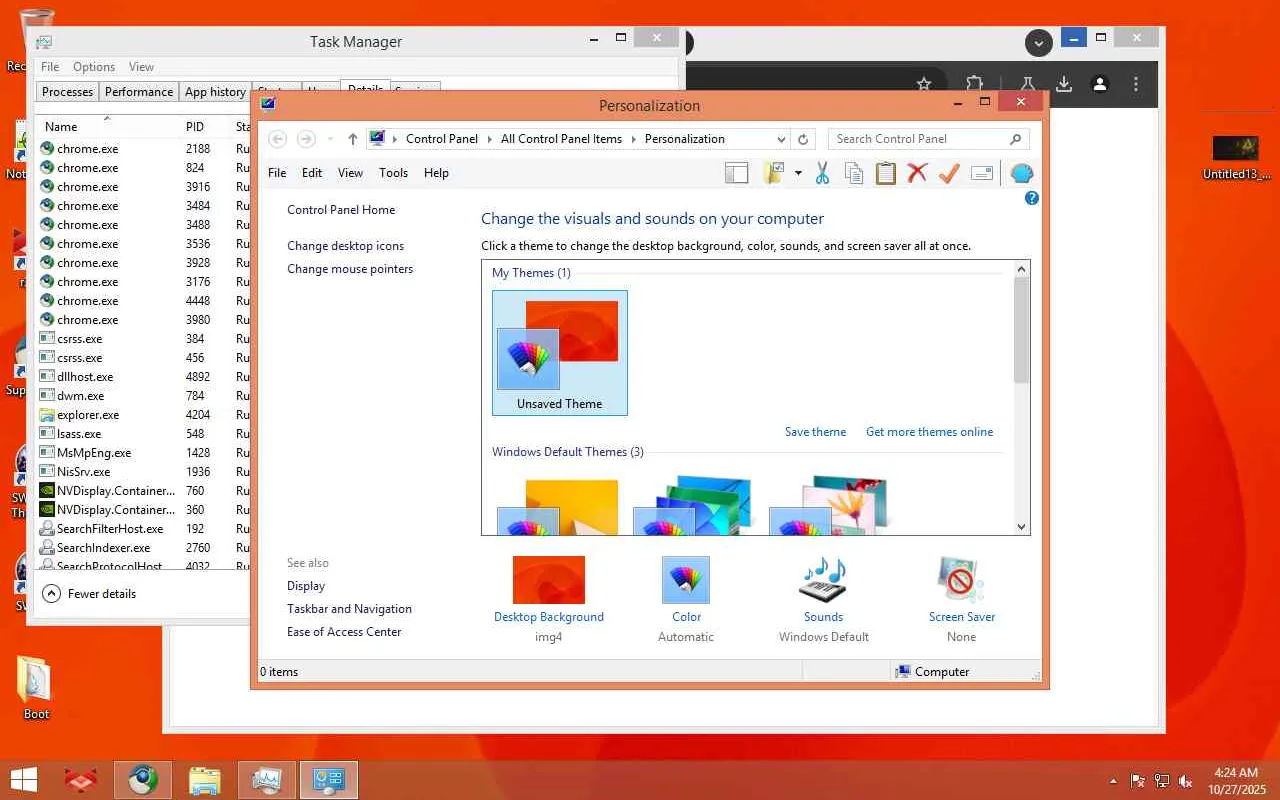The width and height of the screenshot is (1280, 800).
Task: Focus the Search Control Panel field
Action: tap(929, 139)
